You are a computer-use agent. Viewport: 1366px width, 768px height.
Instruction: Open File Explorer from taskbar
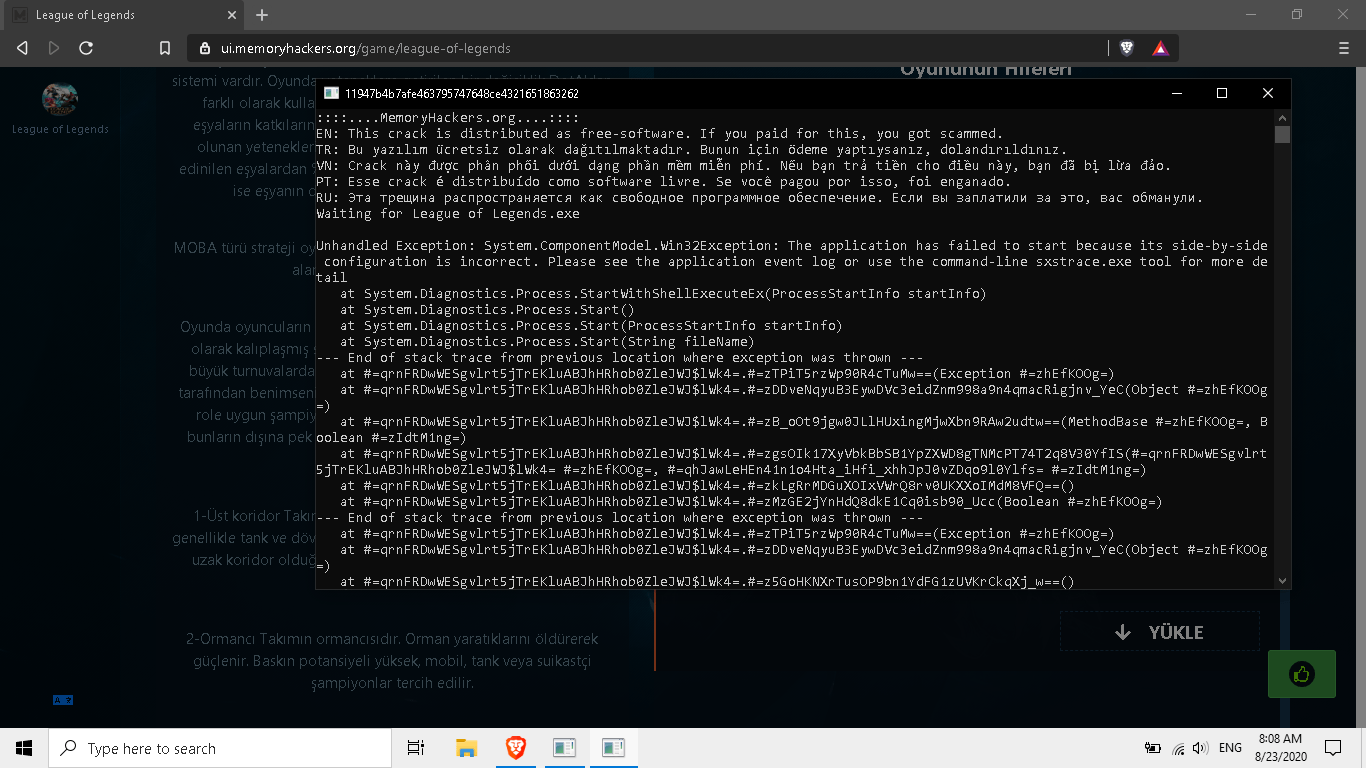466,748
